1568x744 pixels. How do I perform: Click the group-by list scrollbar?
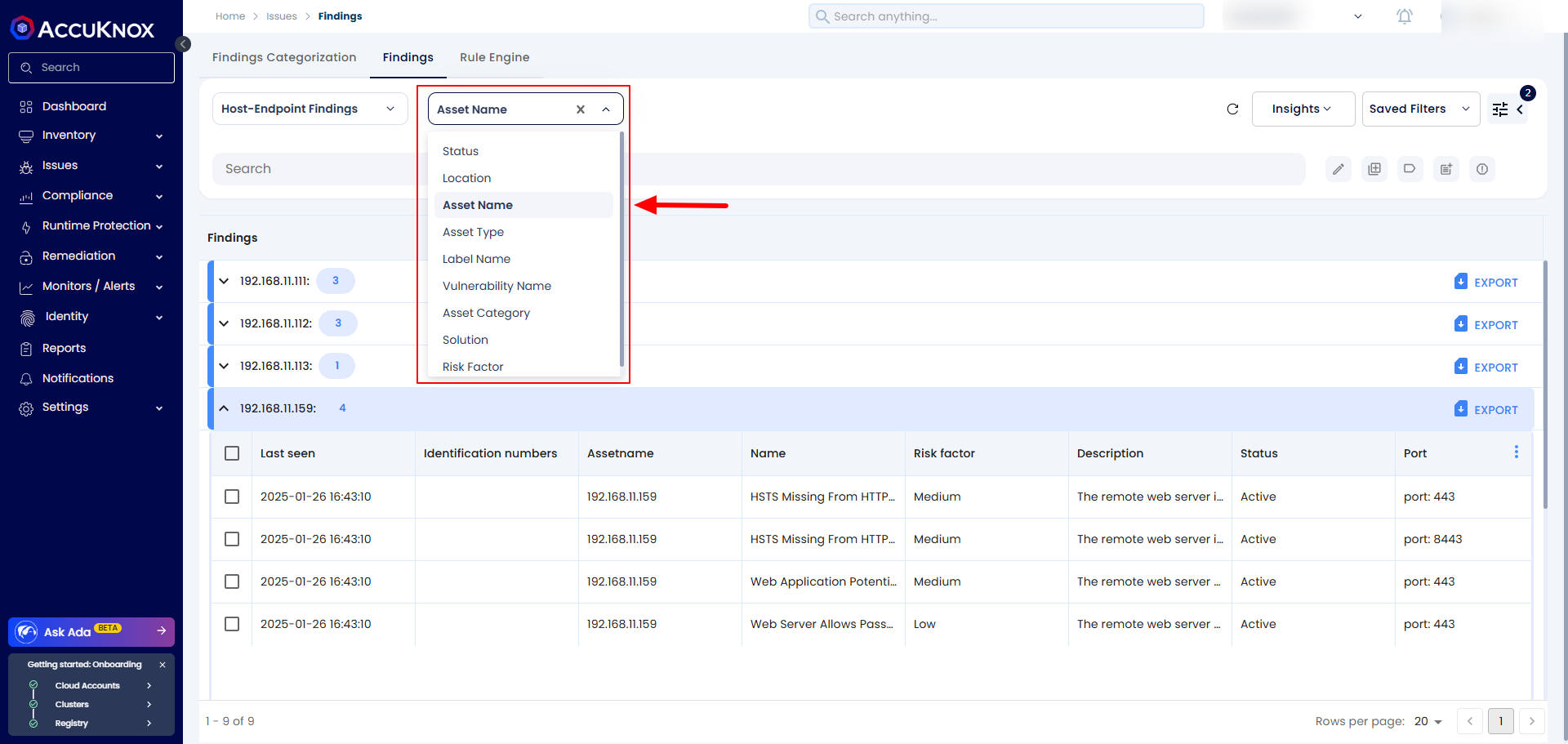coord(621,248)
